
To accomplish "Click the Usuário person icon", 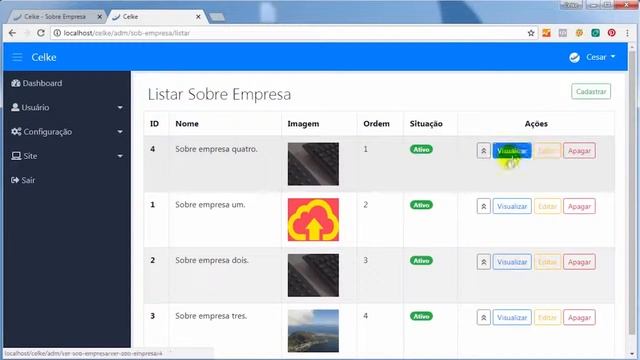I will 15,107.
